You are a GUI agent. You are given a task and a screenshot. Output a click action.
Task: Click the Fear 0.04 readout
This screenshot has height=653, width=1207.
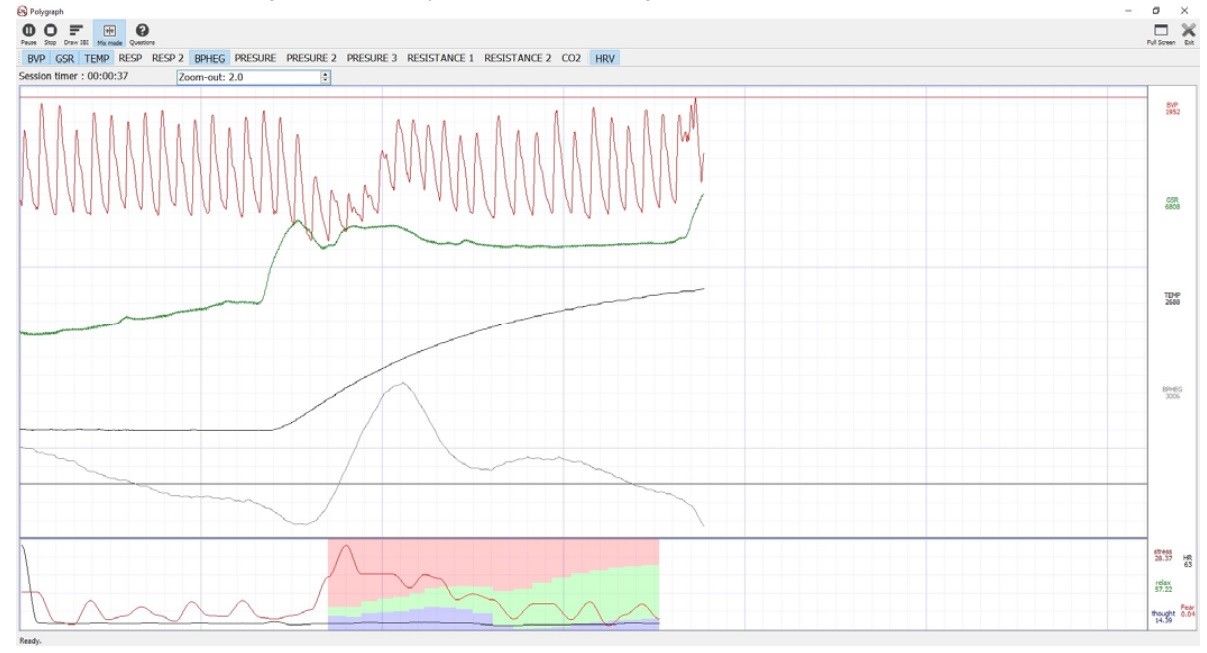click(1188, 610)
